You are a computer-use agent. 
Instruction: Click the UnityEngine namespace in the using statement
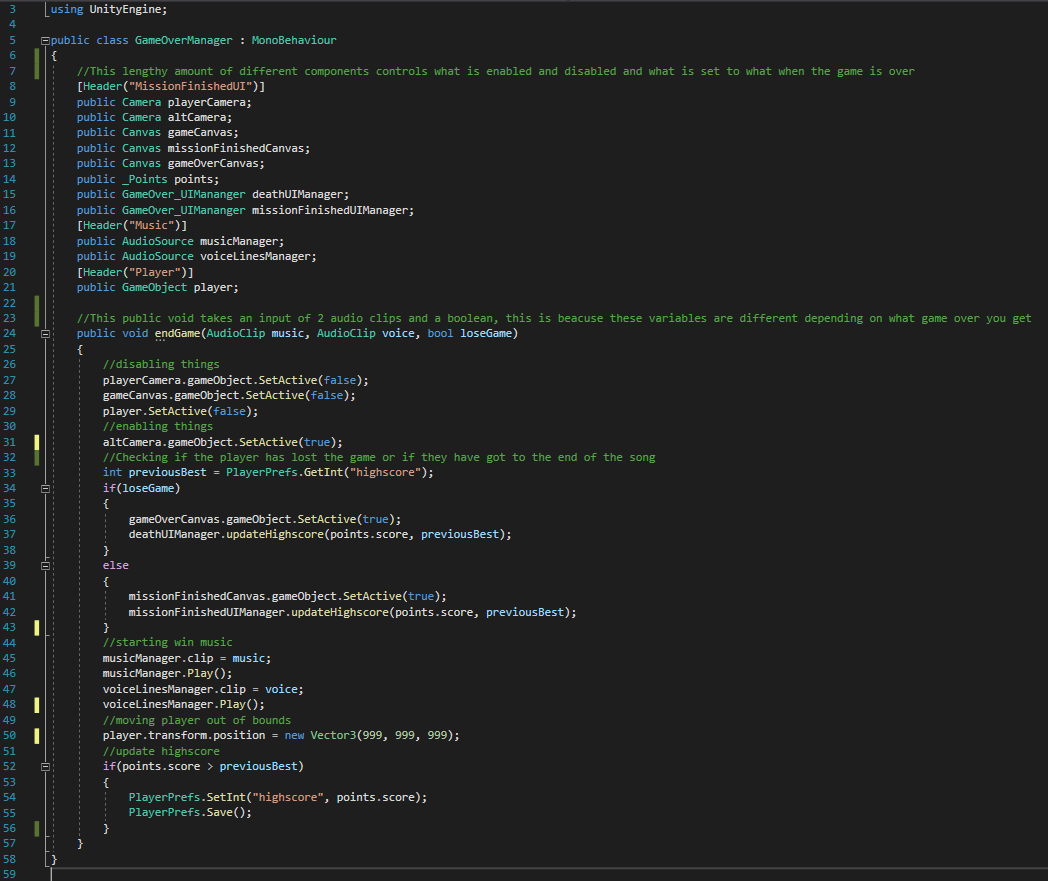128,10
